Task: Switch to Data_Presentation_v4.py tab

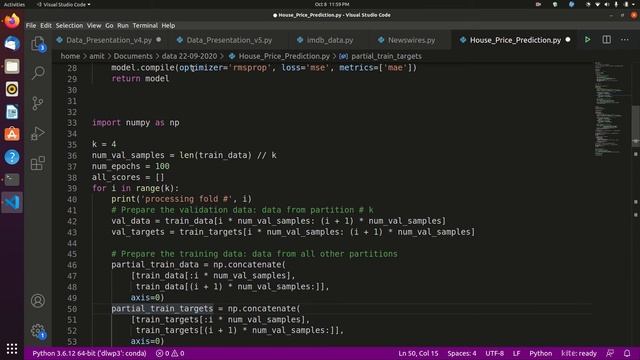Action: 109,40
